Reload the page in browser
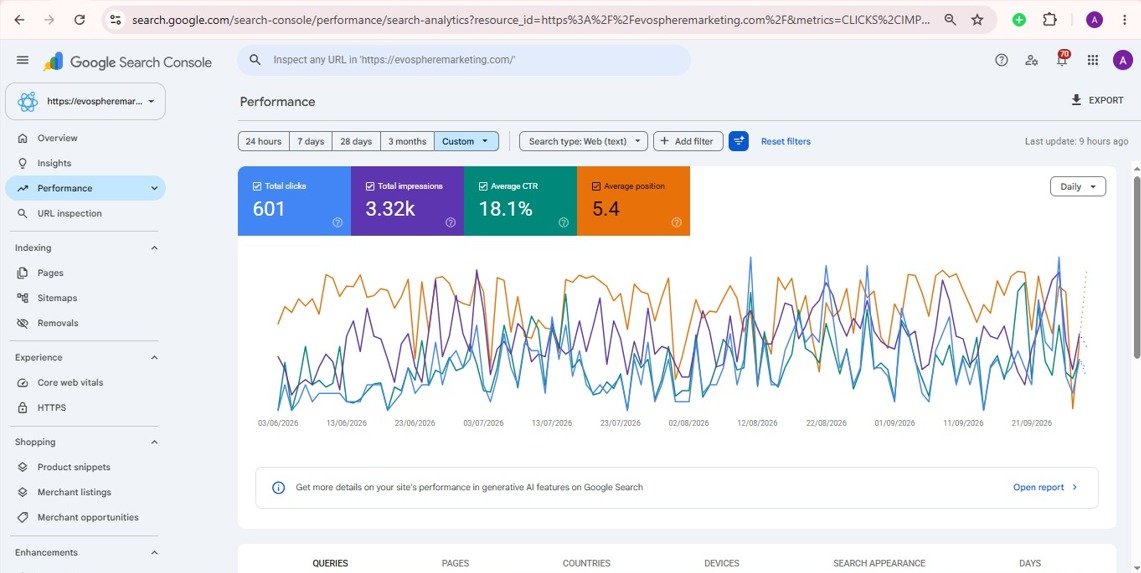Viewport: 1141px width, 573px height. 79,20
